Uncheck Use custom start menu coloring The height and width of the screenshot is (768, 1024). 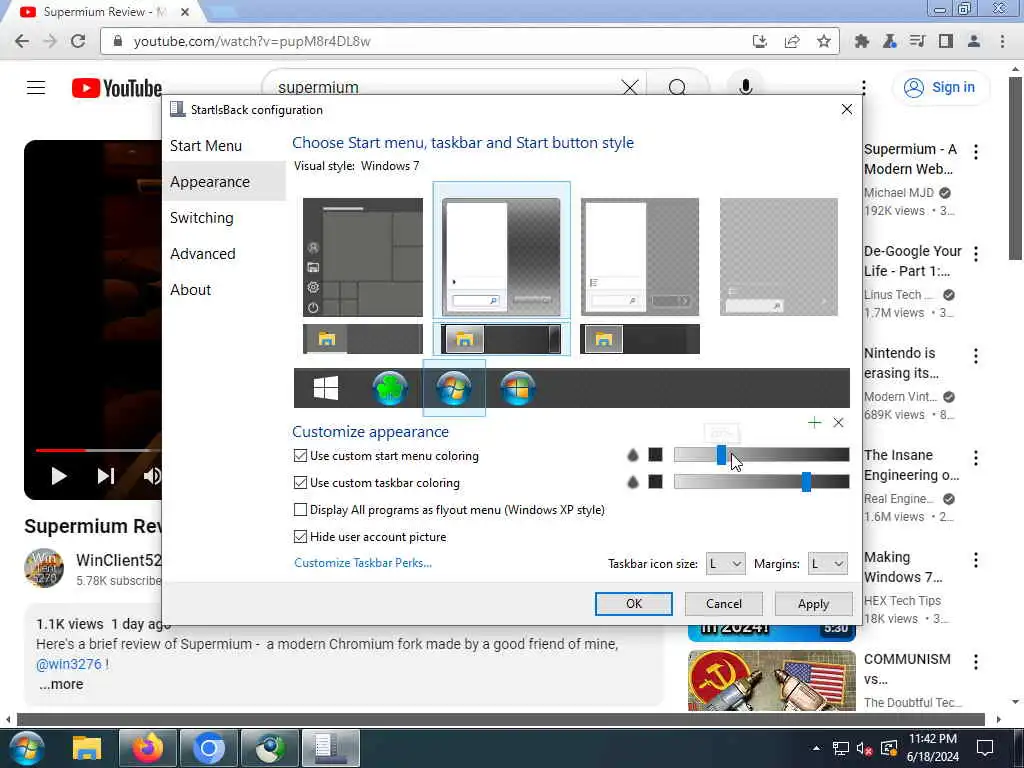pyautogui.click(x=300, y=455)
